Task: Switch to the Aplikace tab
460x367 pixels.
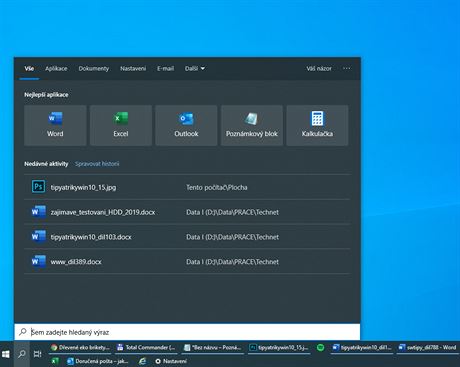Action: pyautogui.click(x=56, y=68)
